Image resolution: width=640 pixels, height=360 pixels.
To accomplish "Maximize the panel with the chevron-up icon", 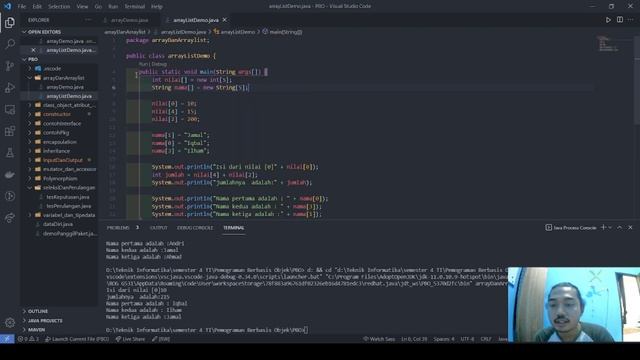I will tap(620, 227).
